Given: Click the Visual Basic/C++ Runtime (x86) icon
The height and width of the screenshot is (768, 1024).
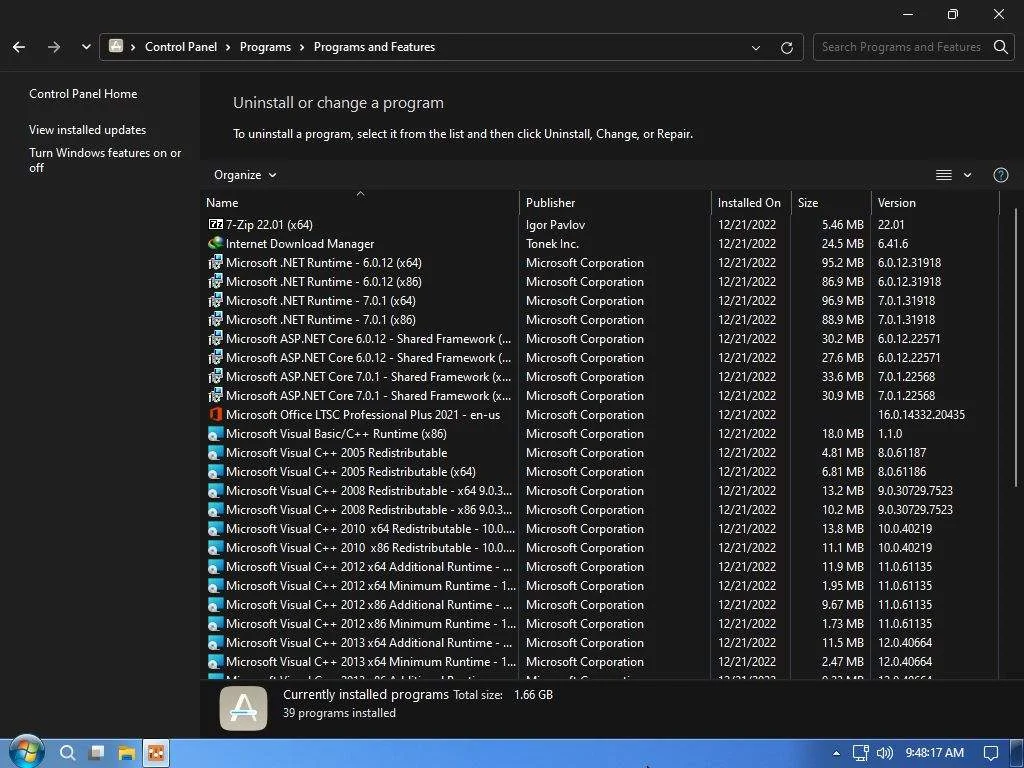Looking at the screenshot, I should (216, 433).
